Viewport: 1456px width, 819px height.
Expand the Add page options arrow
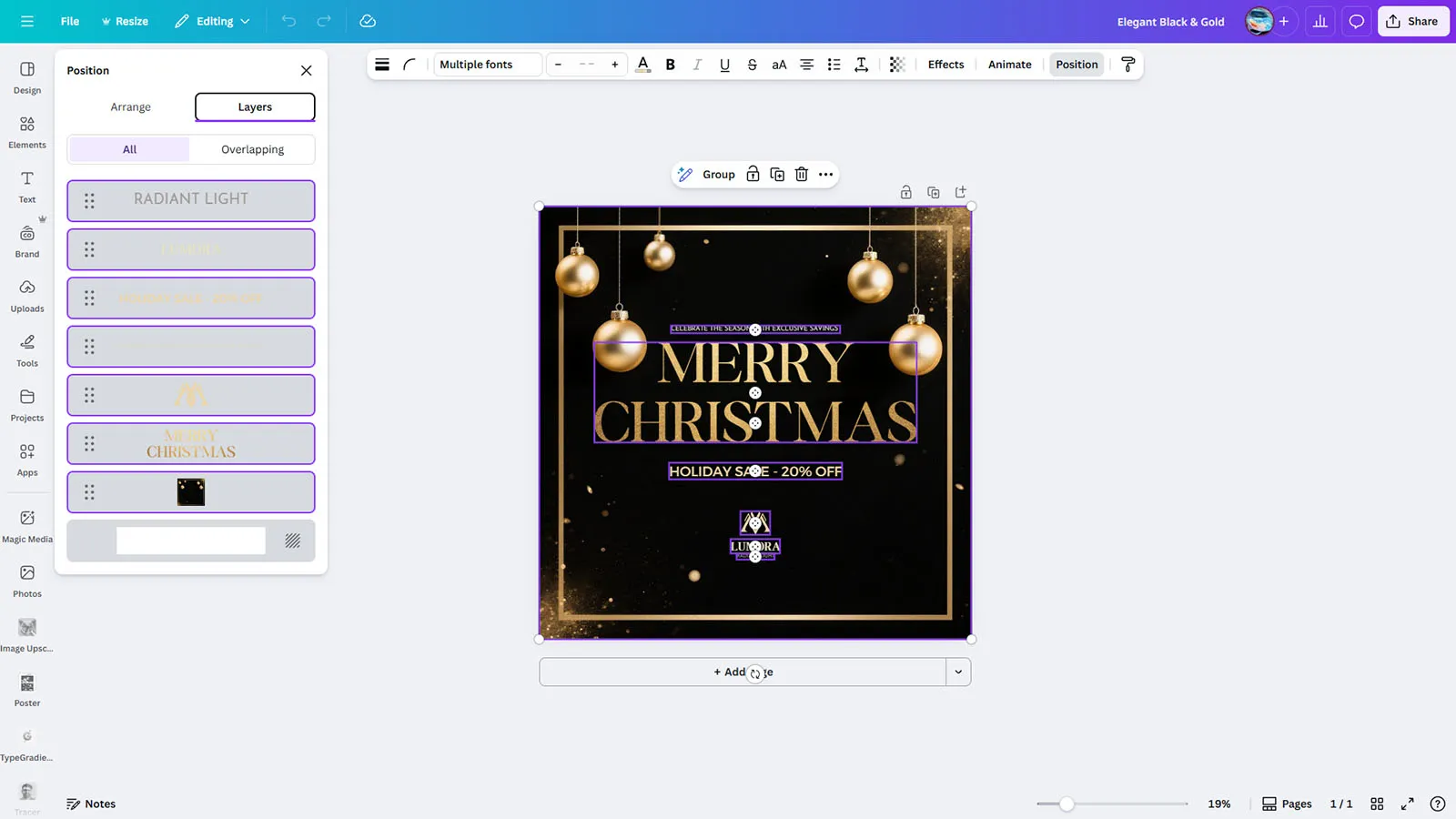pyautogui.click(x=958, y=672)
